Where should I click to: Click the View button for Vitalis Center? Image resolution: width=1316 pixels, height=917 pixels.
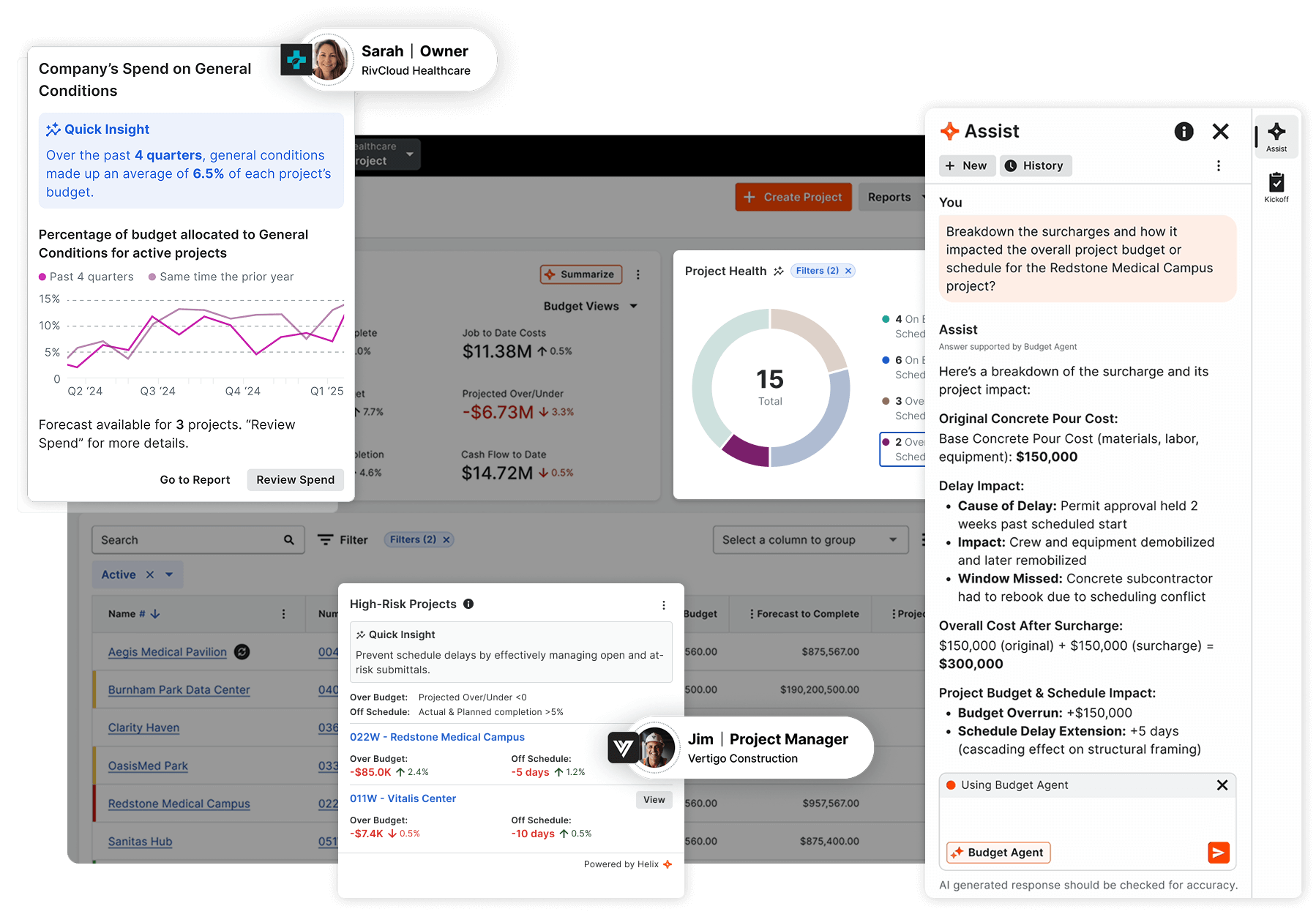pos(654,800)
